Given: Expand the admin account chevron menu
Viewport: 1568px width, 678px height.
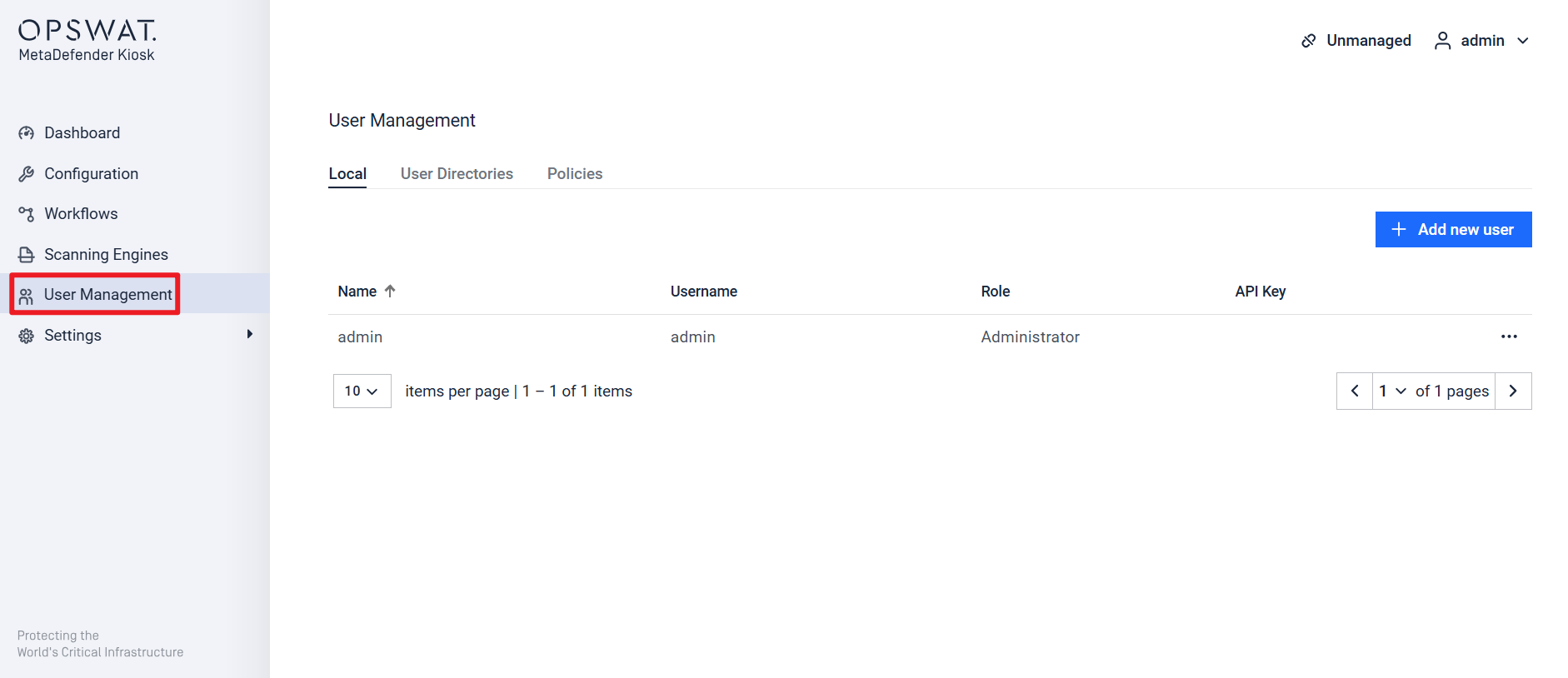Looking at the screenshot, I should click(x=1523, y=41).
